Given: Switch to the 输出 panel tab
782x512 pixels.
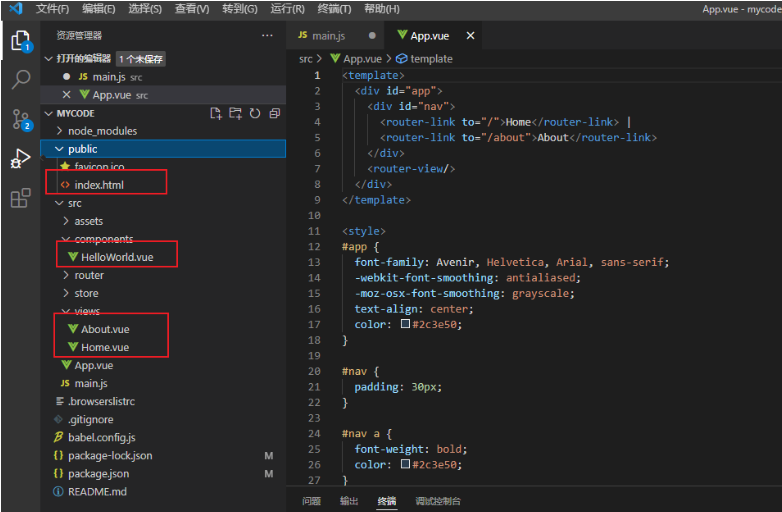Looking at the screenshot, I should (x=349, y=501).
